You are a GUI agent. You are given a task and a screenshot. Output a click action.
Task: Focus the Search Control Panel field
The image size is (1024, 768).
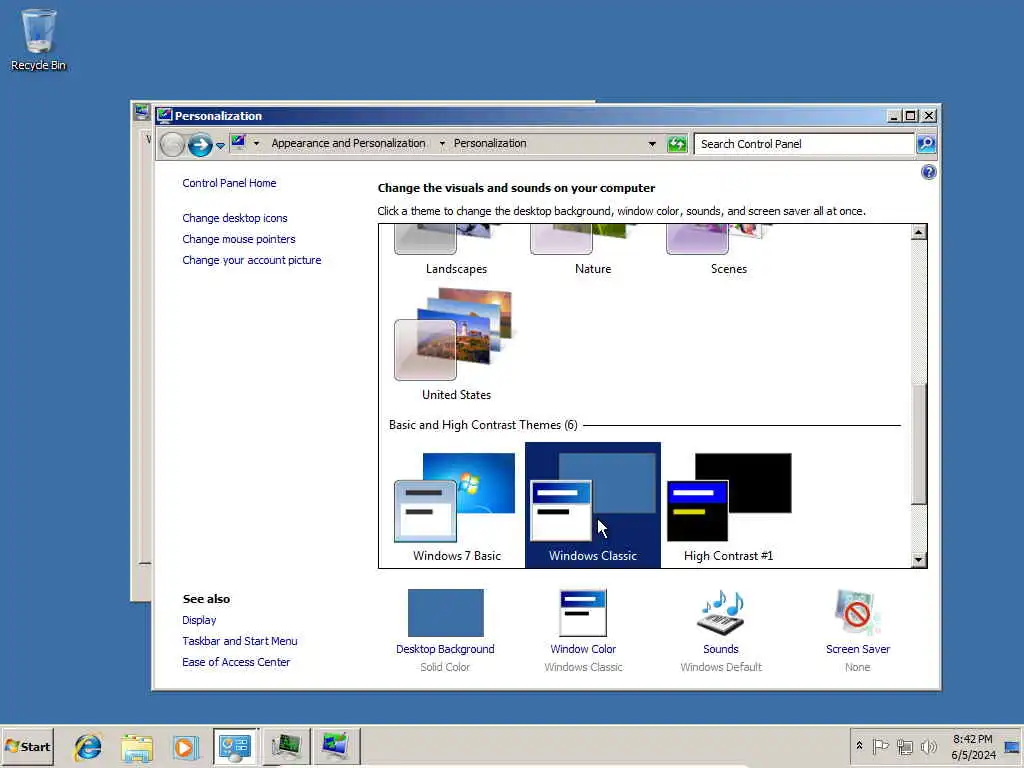[804, 144]
